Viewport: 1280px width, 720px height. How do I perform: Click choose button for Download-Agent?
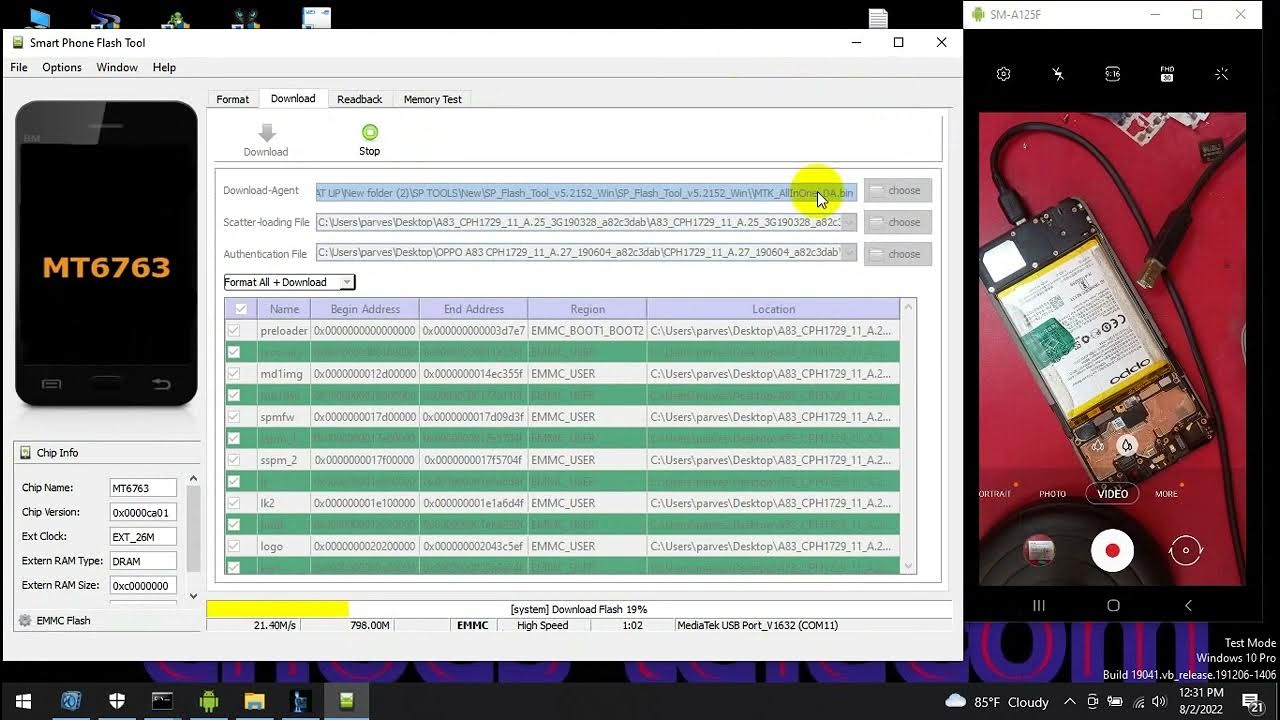click(x=897, y=190)
